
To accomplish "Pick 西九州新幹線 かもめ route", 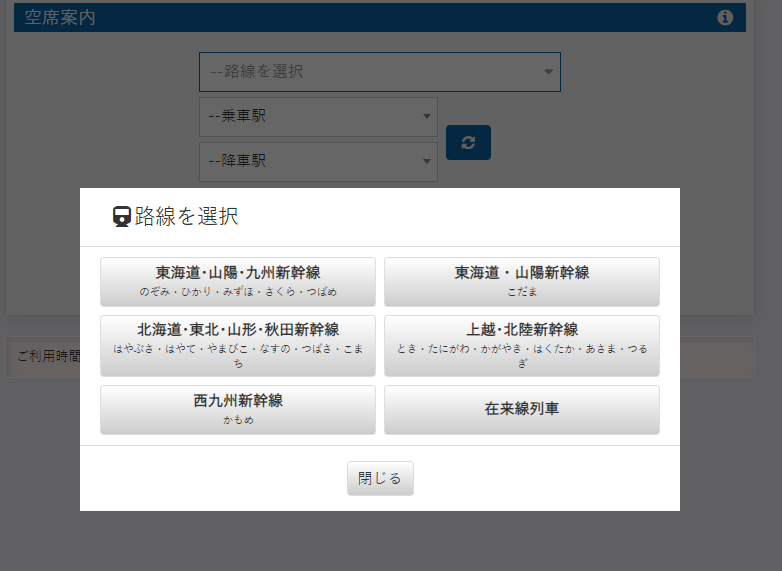I will 238,410.
